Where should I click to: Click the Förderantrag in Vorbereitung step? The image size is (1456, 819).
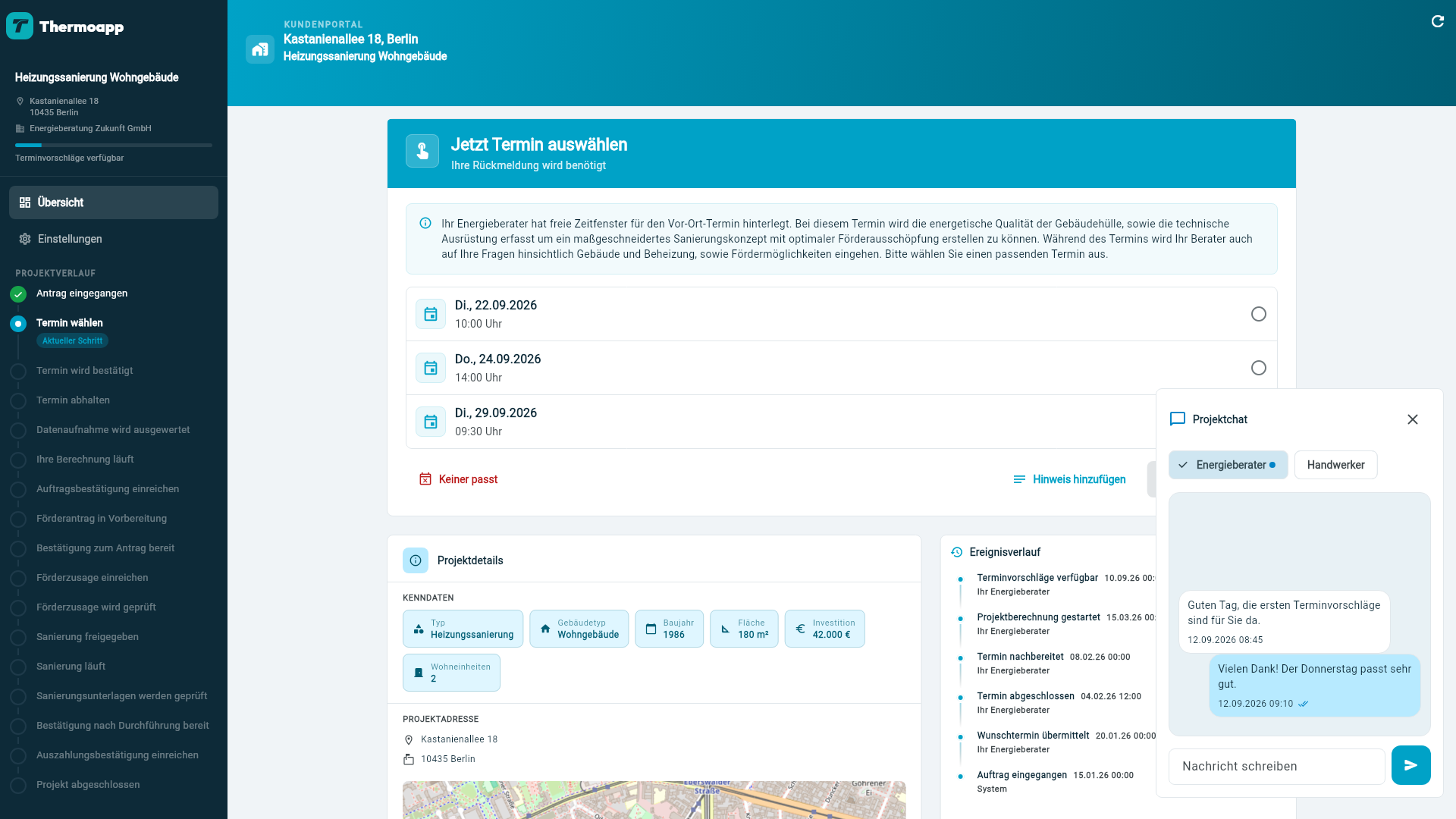[102, 519]
